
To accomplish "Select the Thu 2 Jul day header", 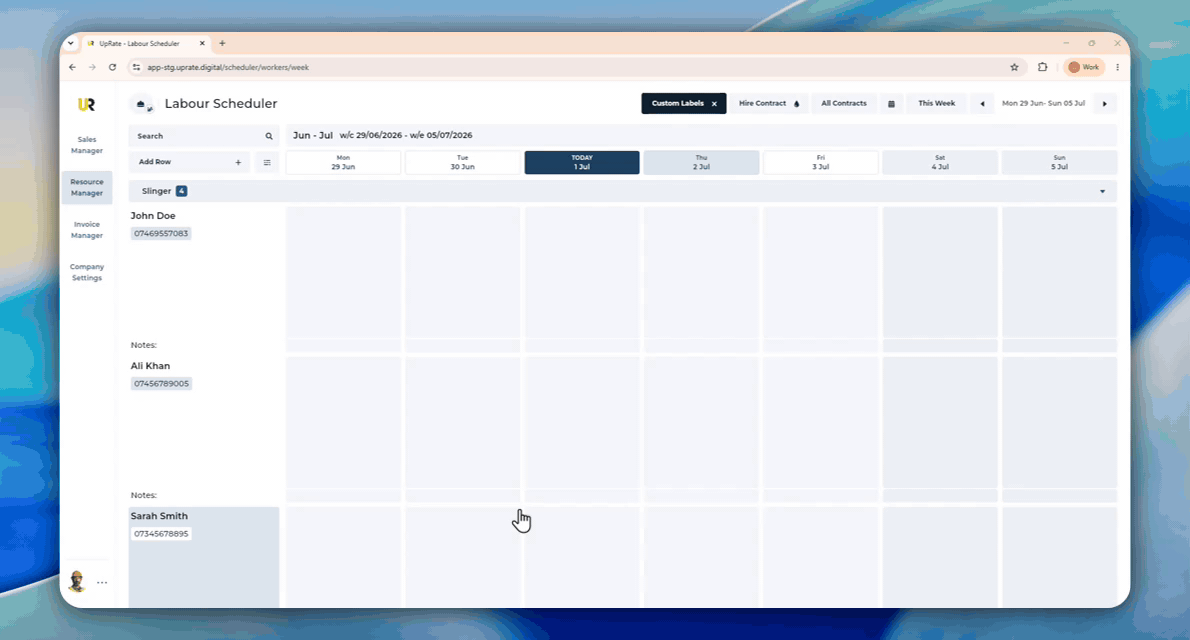I will [x=701, y=162].
